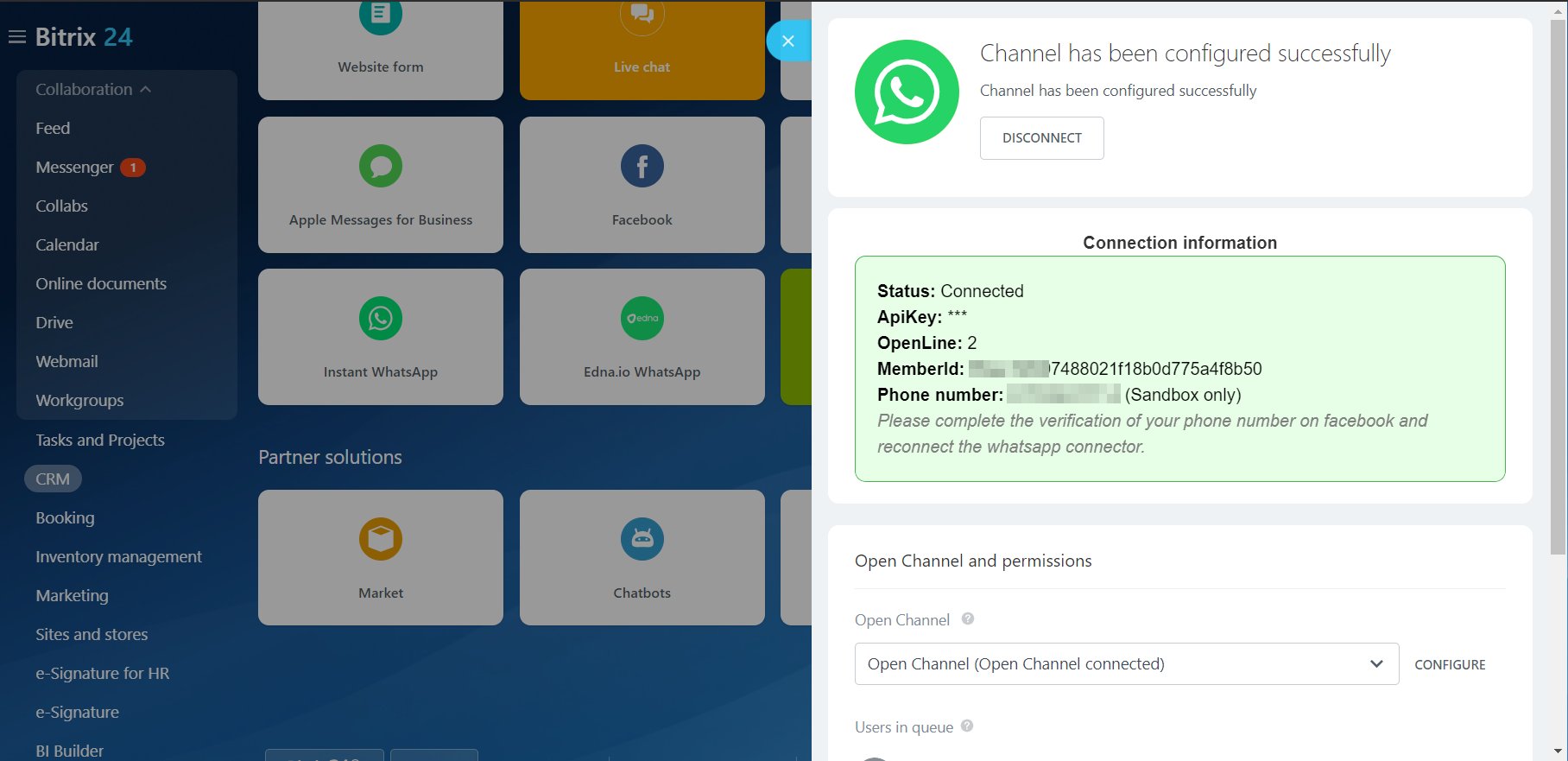
Task: Open Calendar in the sidebar
Action: pyautogui.click(x=67, y=245)
